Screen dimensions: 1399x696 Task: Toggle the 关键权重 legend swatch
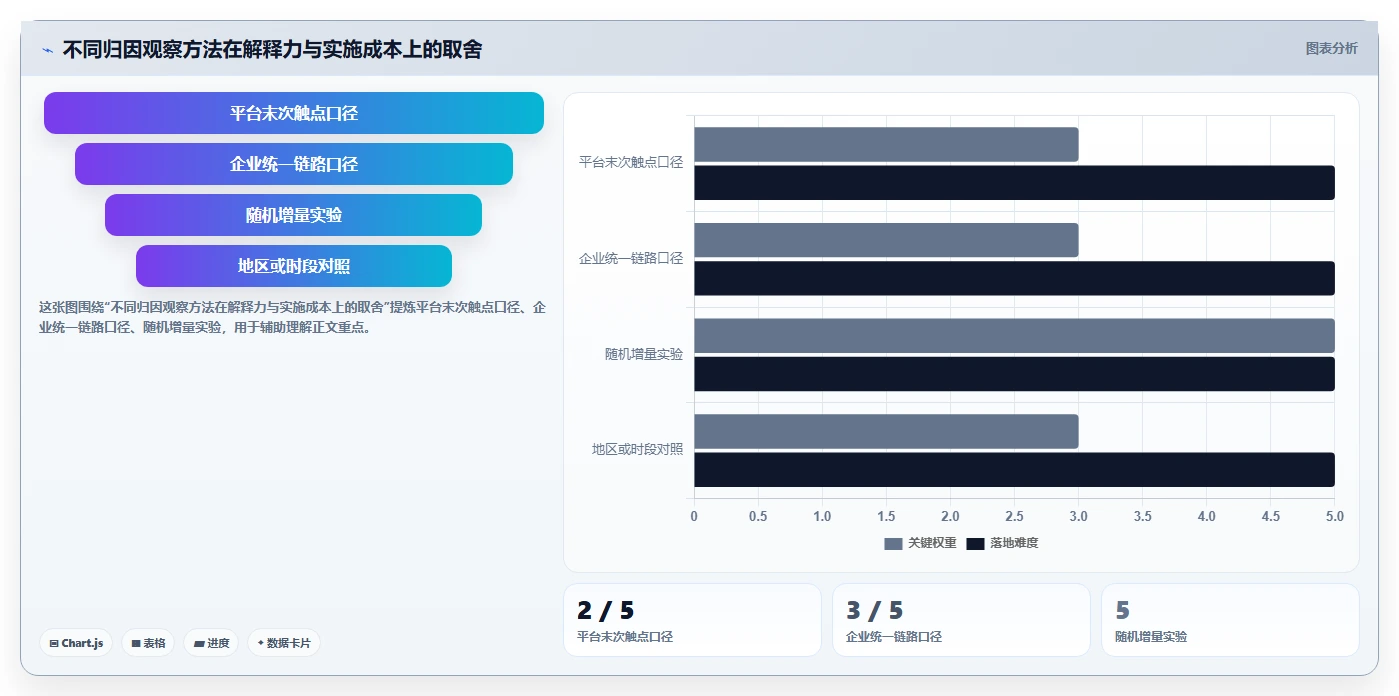coord(893,543)
